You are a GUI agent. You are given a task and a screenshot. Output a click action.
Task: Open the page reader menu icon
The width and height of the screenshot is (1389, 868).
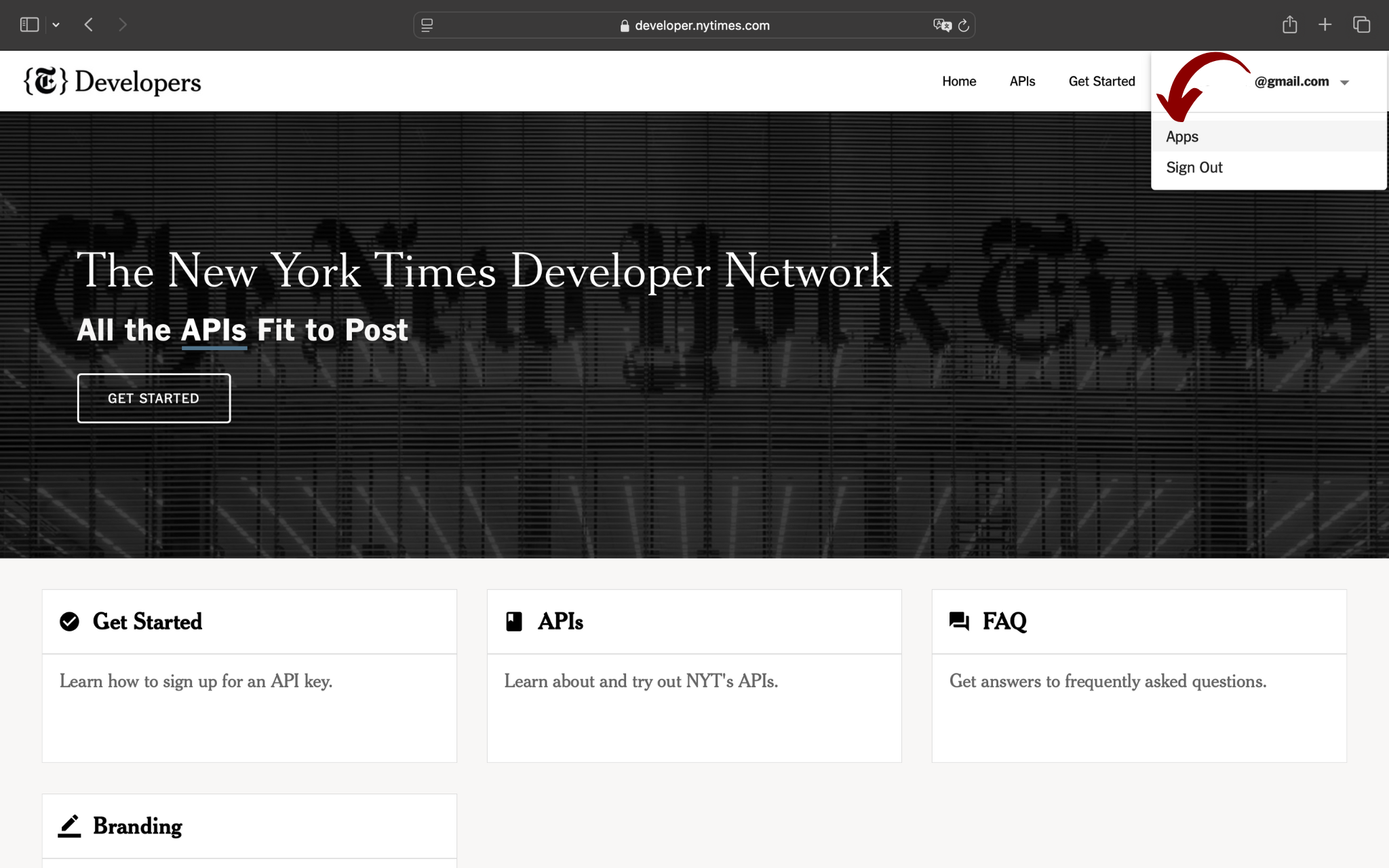(x=427, y=25)
